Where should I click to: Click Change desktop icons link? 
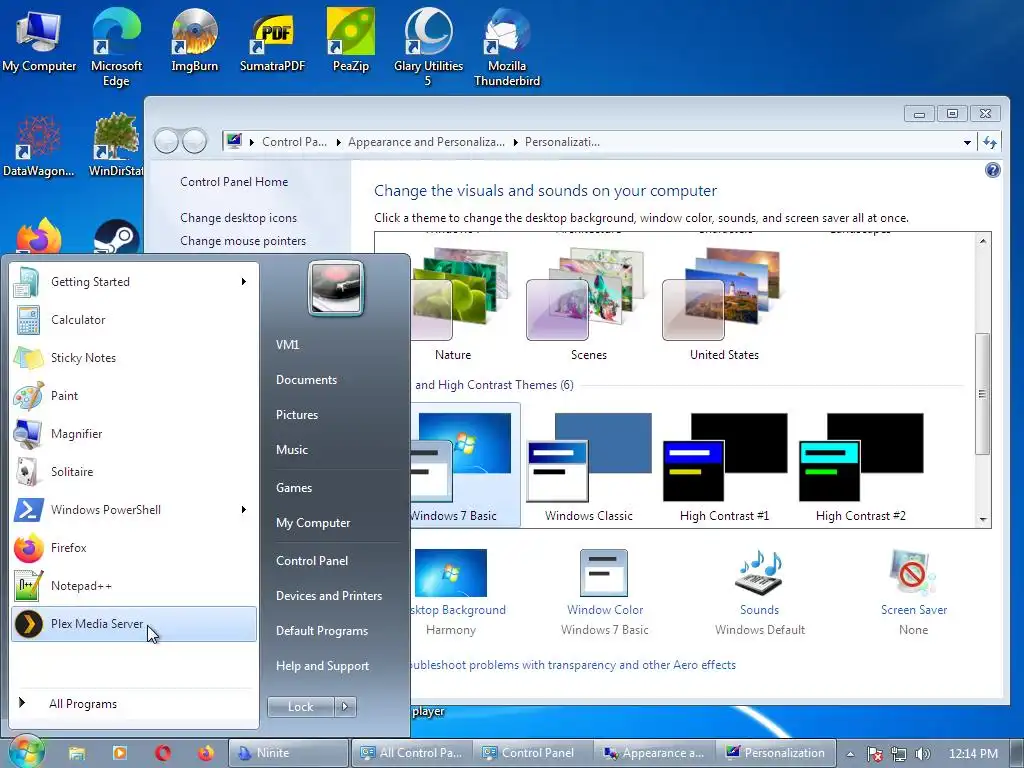tap(238, 217)
